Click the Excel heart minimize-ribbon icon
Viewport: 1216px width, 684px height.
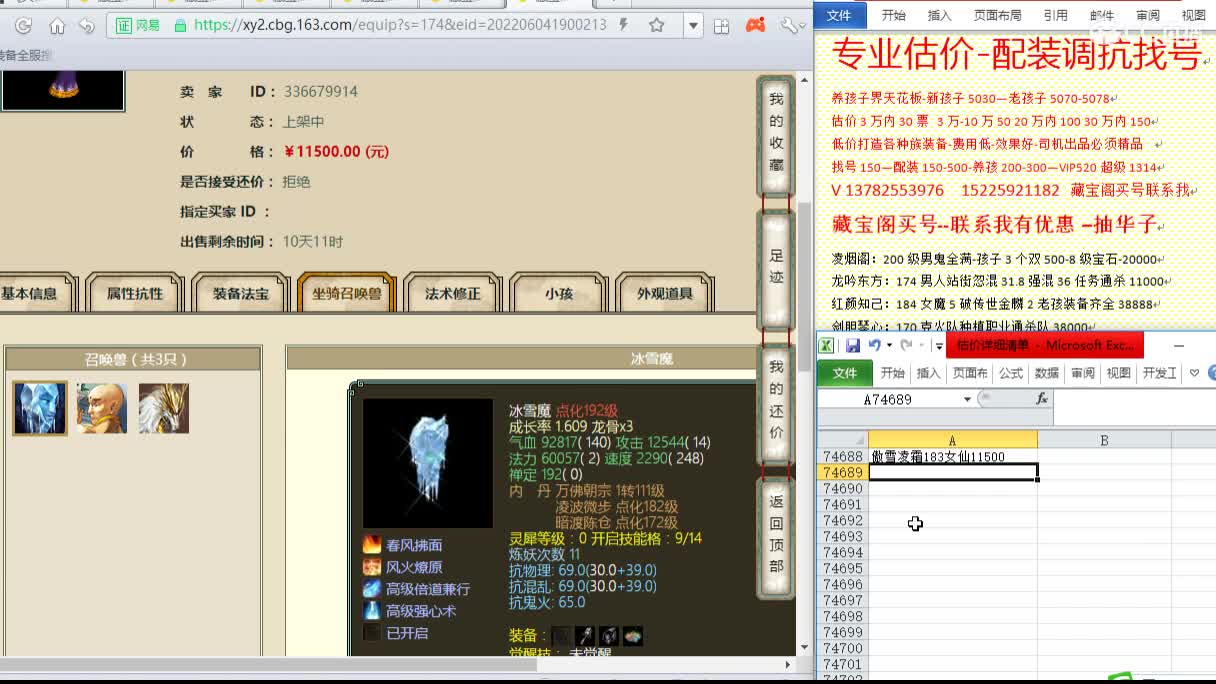click(x=1194, y=373)
